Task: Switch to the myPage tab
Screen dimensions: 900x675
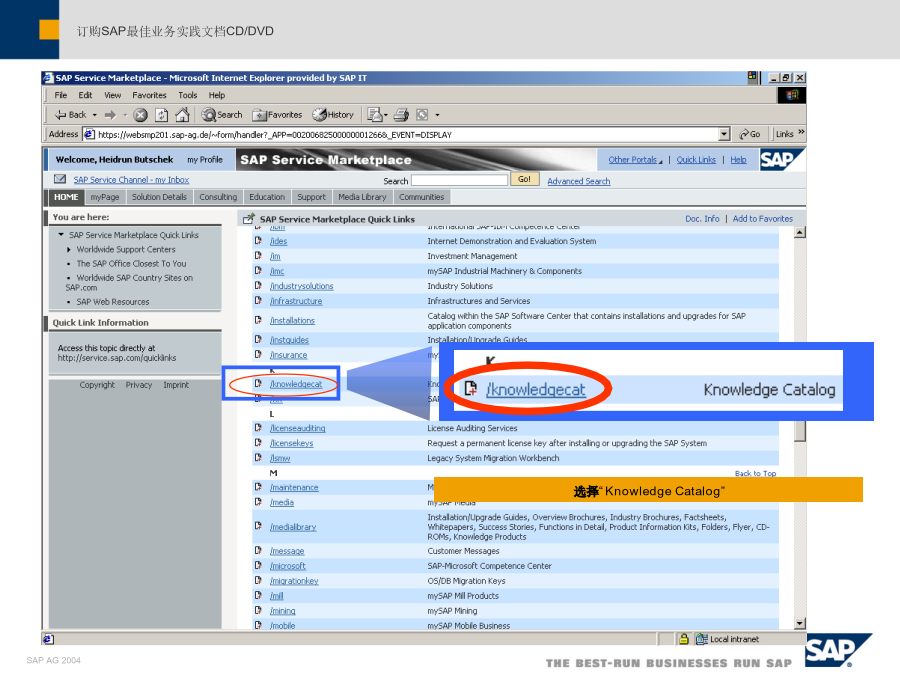Action: [x=105, y=197]
